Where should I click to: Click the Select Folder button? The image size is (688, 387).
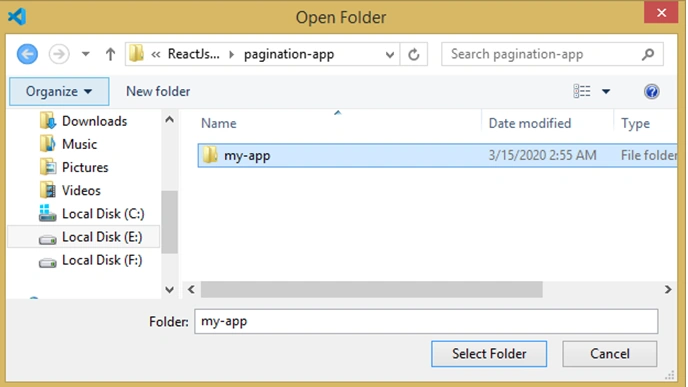coord(489,354)
